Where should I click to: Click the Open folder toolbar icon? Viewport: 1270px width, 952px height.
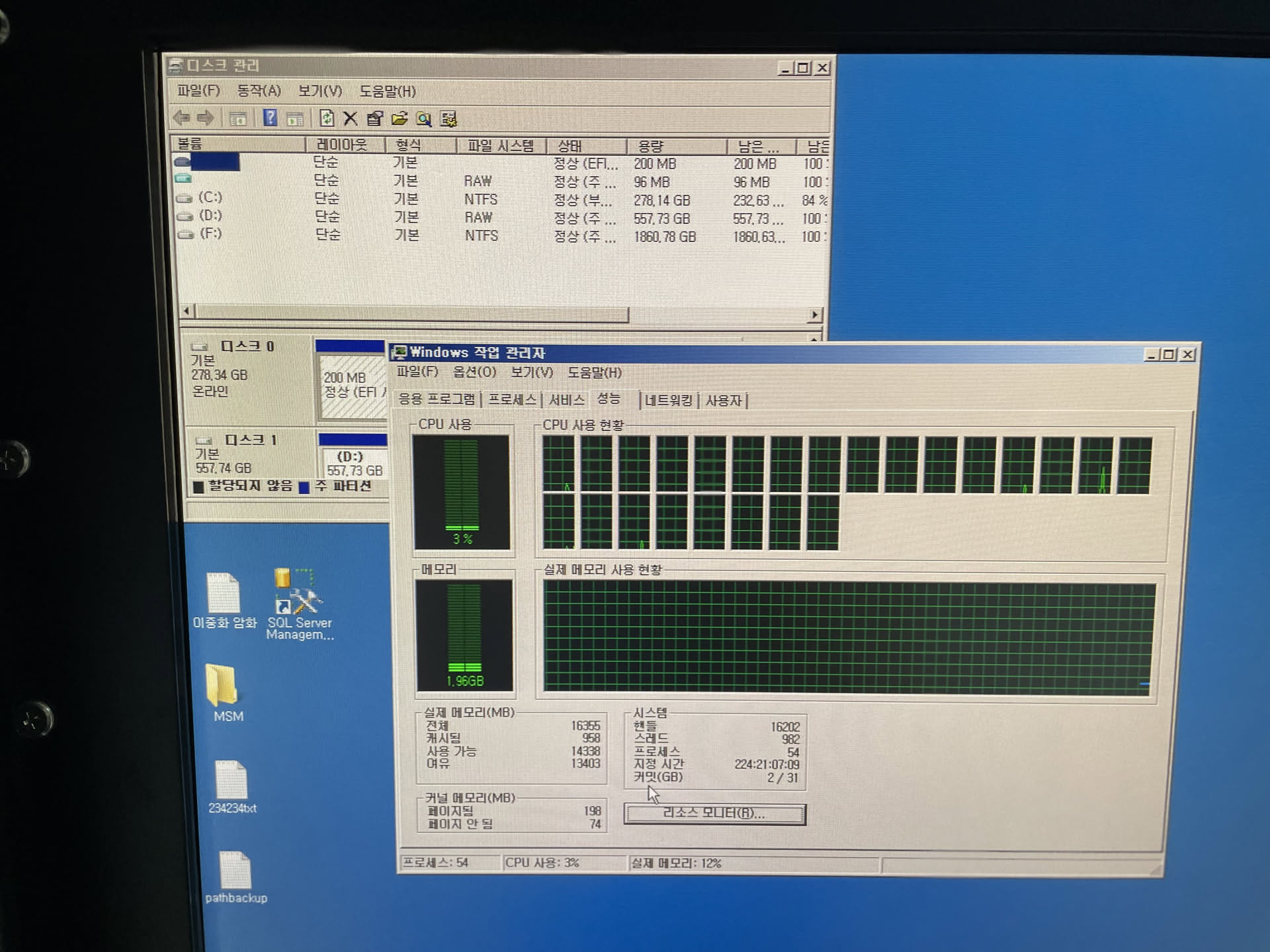point(399,119)
